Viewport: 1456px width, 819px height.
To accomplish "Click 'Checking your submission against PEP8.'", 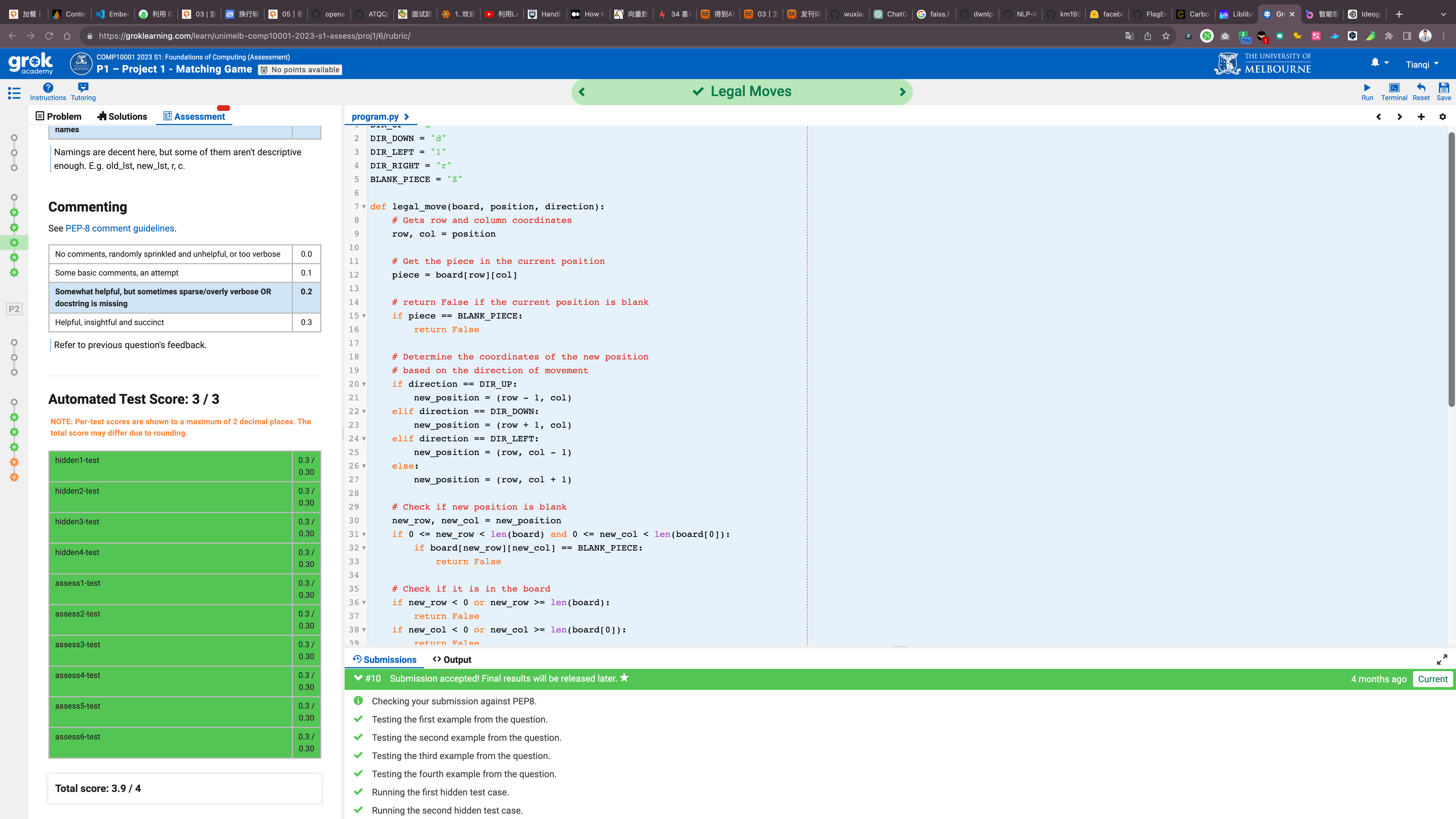I will [x=454, y=702].
